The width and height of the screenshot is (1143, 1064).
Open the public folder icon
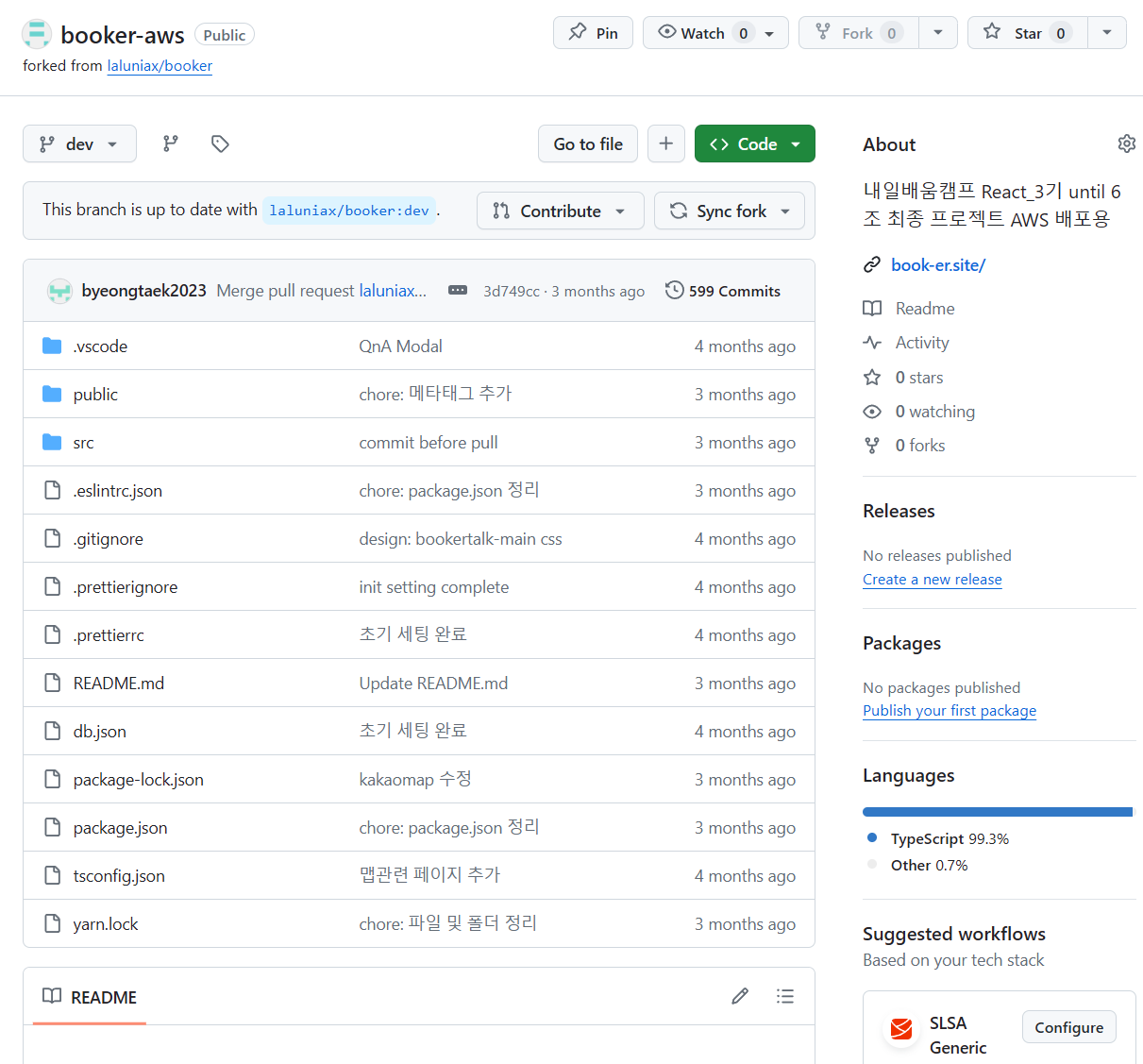(52, 394)
